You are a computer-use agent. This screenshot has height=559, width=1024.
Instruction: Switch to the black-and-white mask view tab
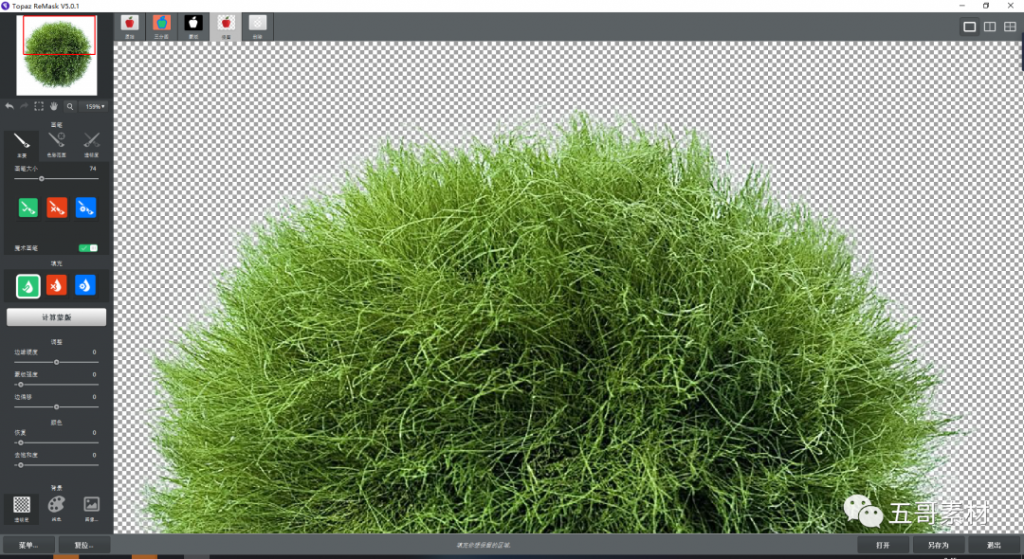click(x=193, y=27)
